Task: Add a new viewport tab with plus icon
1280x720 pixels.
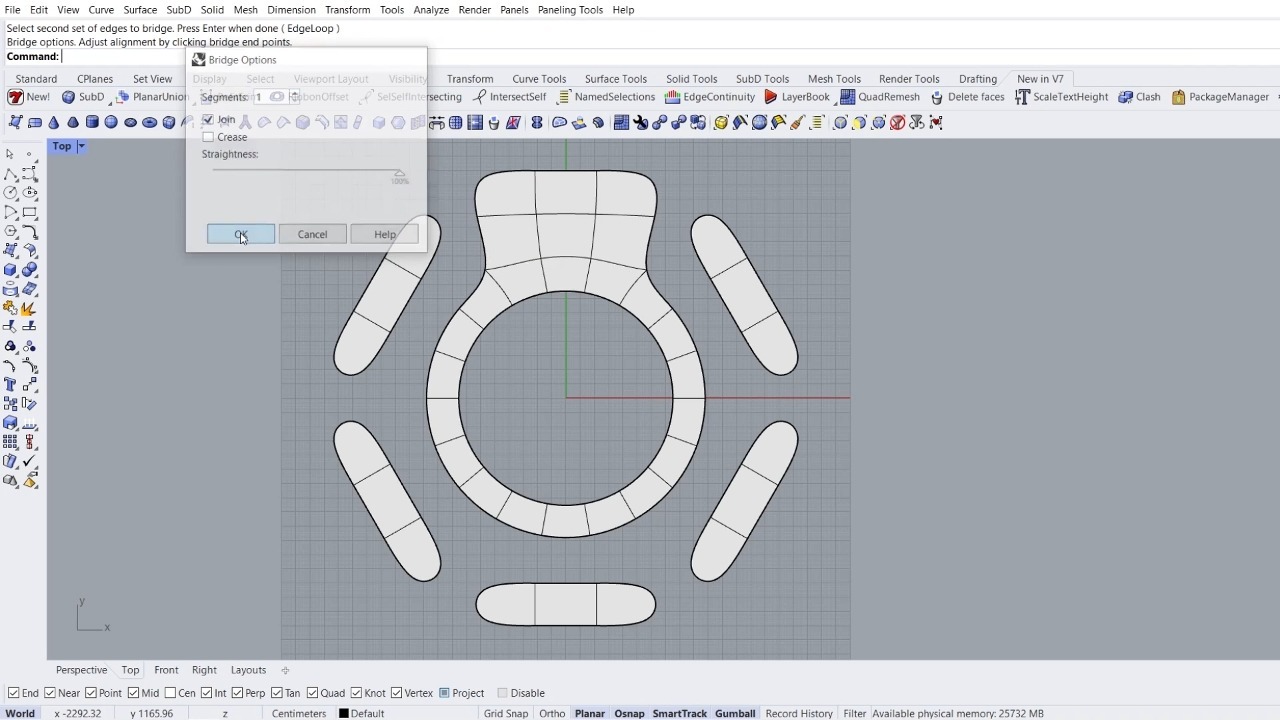Action: click(285, 670)
